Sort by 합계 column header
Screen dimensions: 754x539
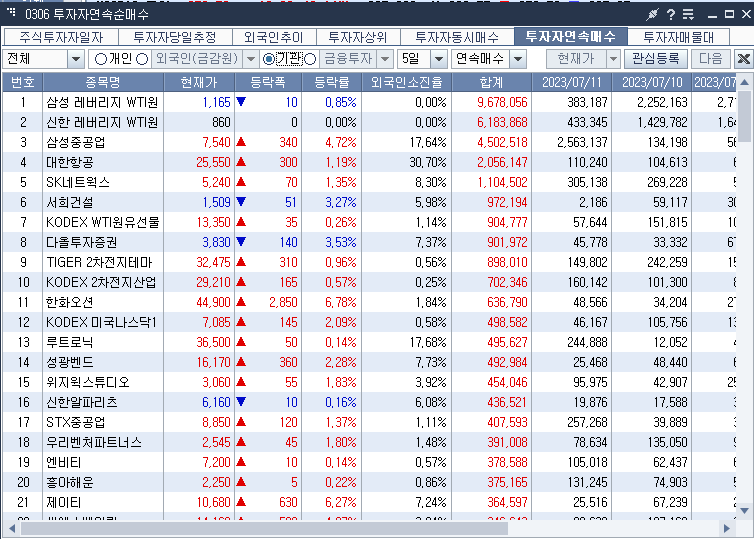click(491, 82)
